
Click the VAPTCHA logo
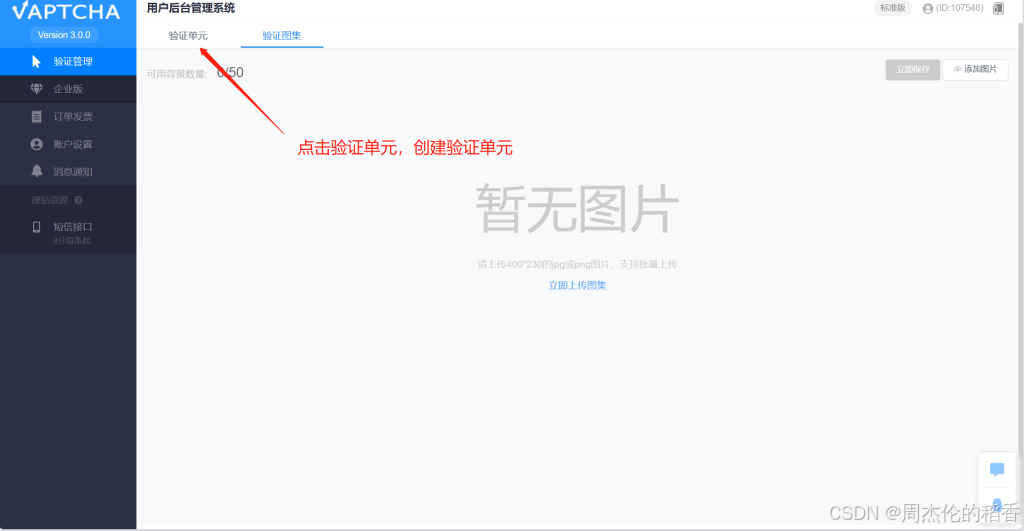pos(66,12)
